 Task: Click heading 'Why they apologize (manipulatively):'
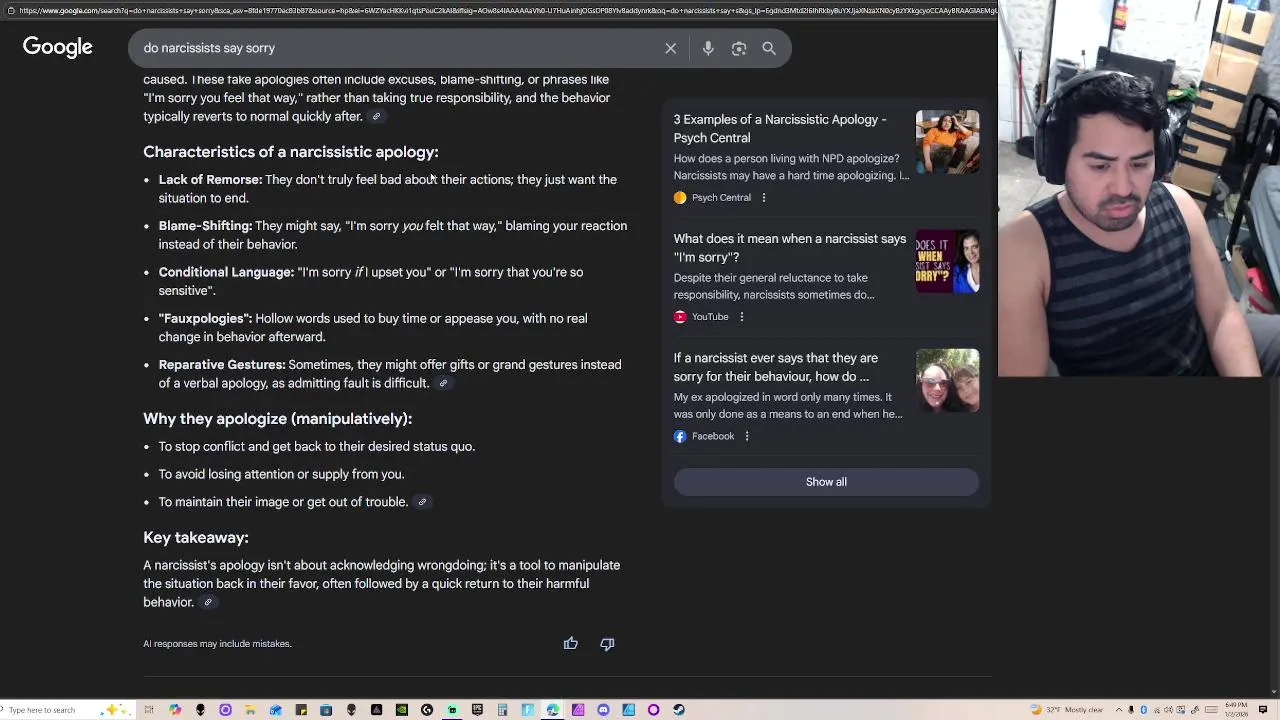point(278,419)
